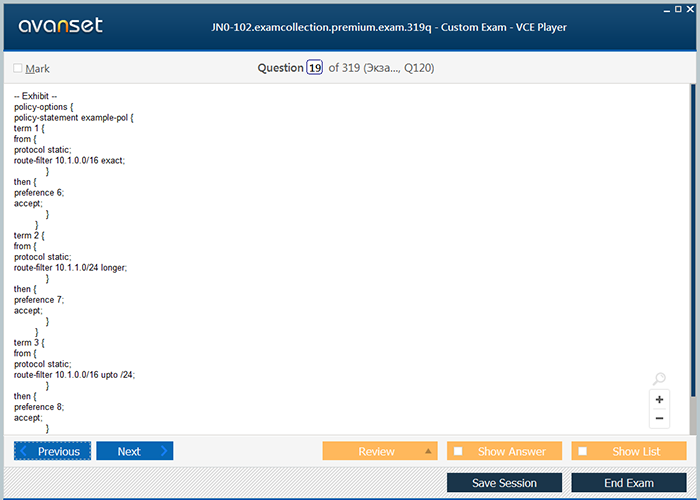700x500 pixels.
Task: Click the Save Session button
Action: click(504, 483)
